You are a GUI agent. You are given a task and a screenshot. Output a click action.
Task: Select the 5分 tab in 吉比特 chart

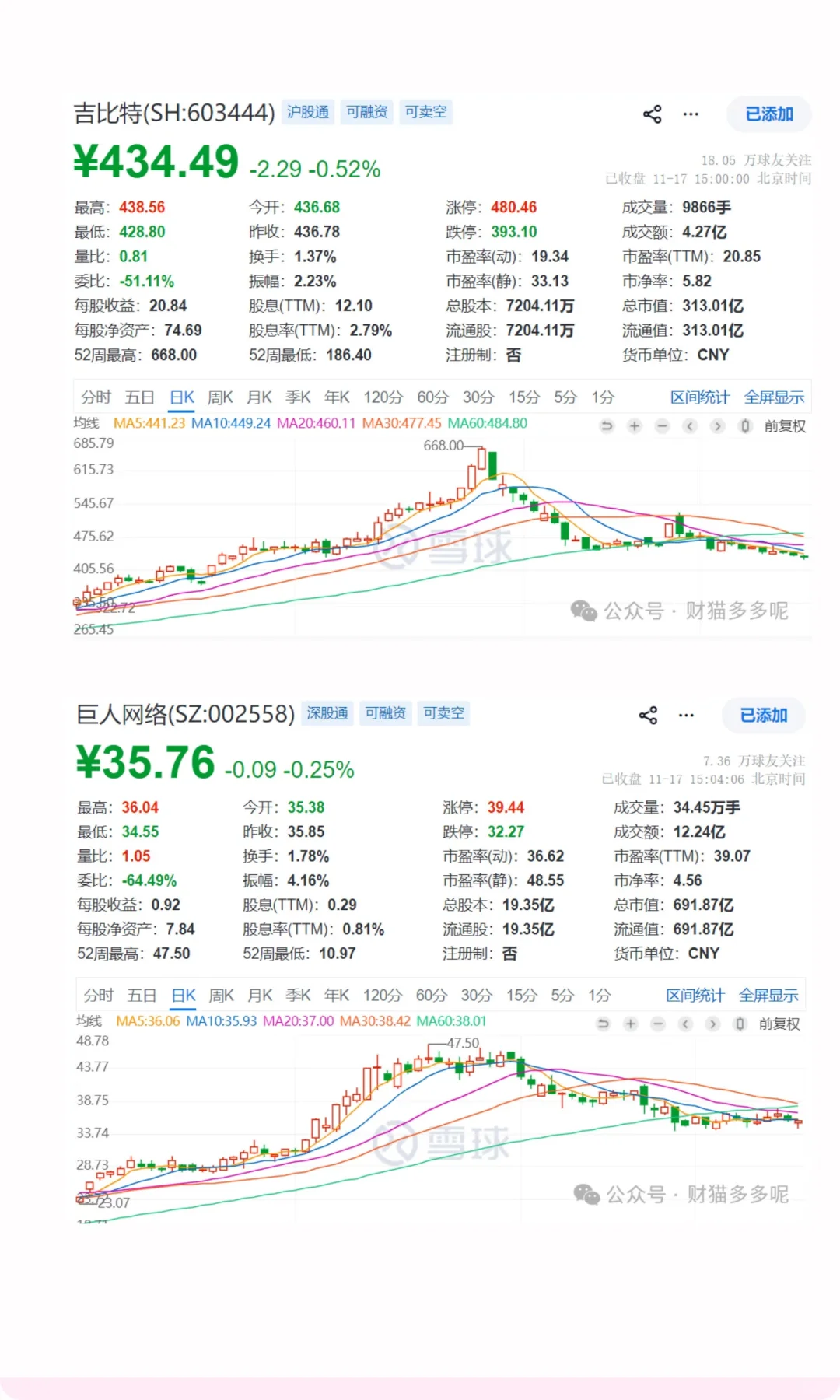[565, 397]
